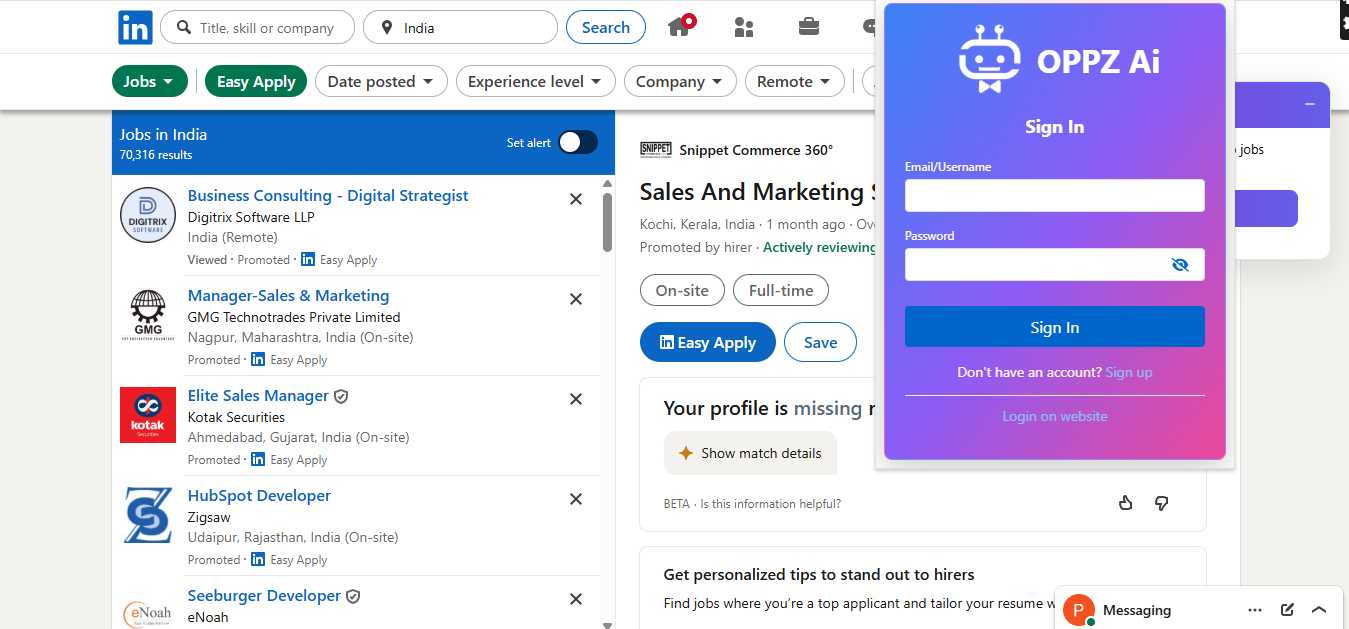Image resolution: width=1349 pixels, height=629 pixels.
Task: Follow the Sign up link
Action: (x=1129, y=372)
